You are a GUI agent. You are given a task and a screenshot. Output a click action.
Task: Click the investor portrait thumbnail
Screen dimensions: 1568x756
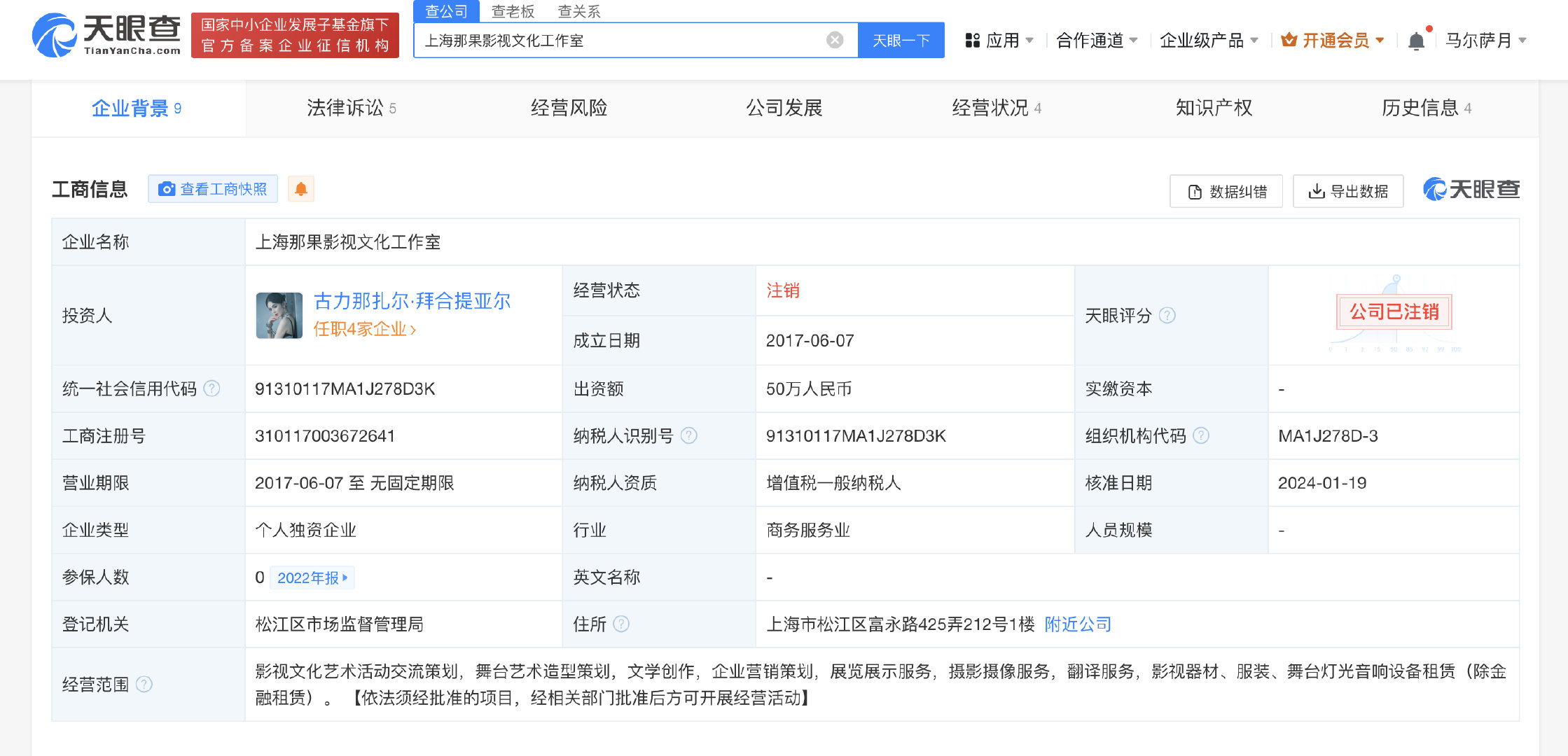[x=279, y=315]
